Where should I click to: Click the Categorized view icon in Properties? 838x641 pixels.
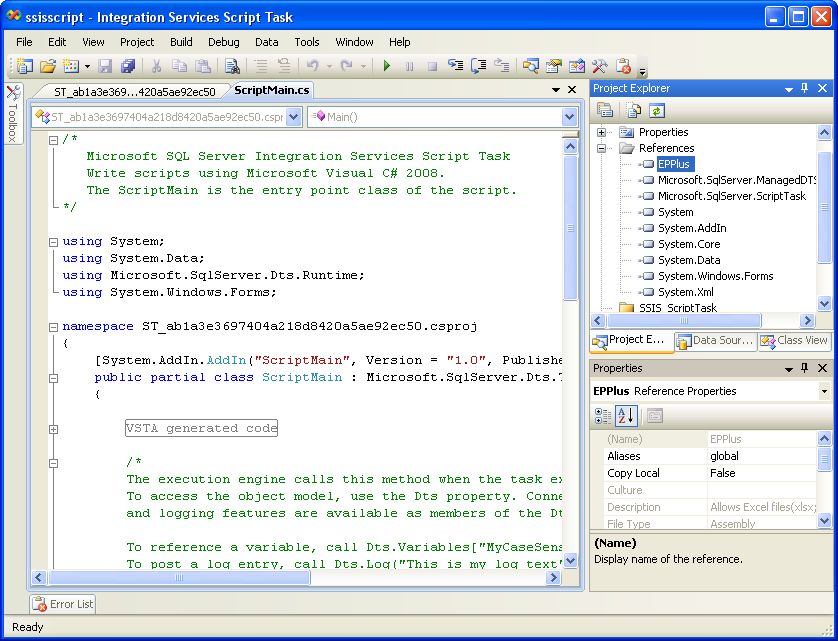[604, 416]
